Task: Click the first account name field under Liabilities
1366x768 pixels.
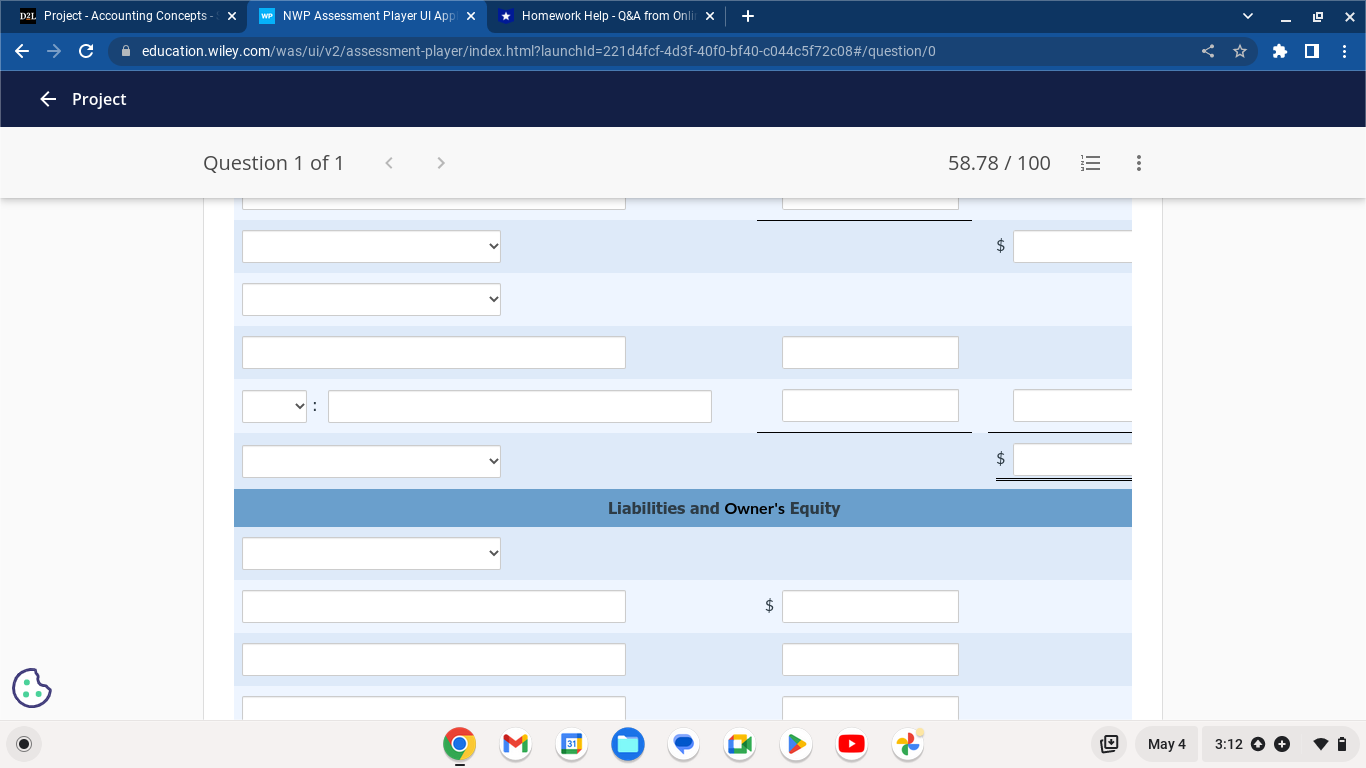Action: 434,607
